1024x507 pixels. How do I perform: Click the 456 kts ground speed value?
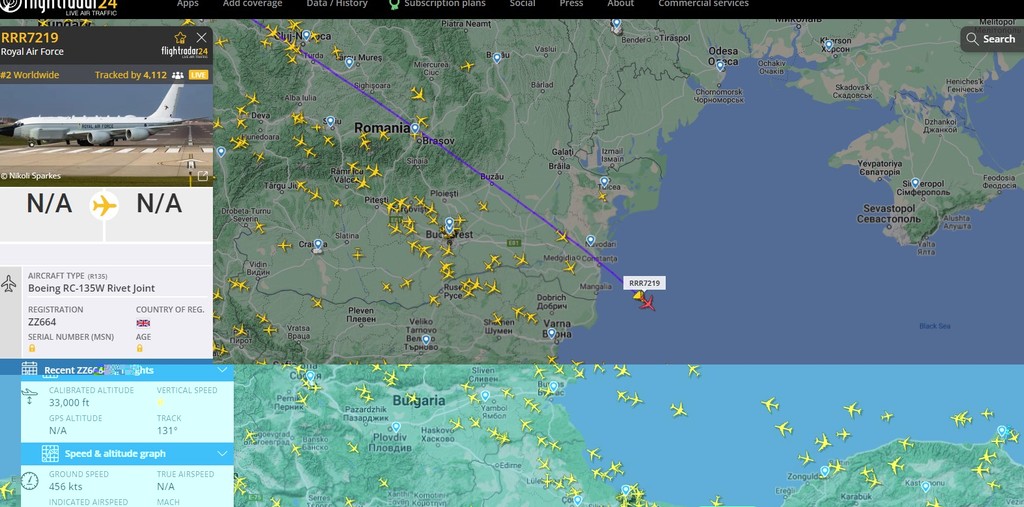point(66,486)
